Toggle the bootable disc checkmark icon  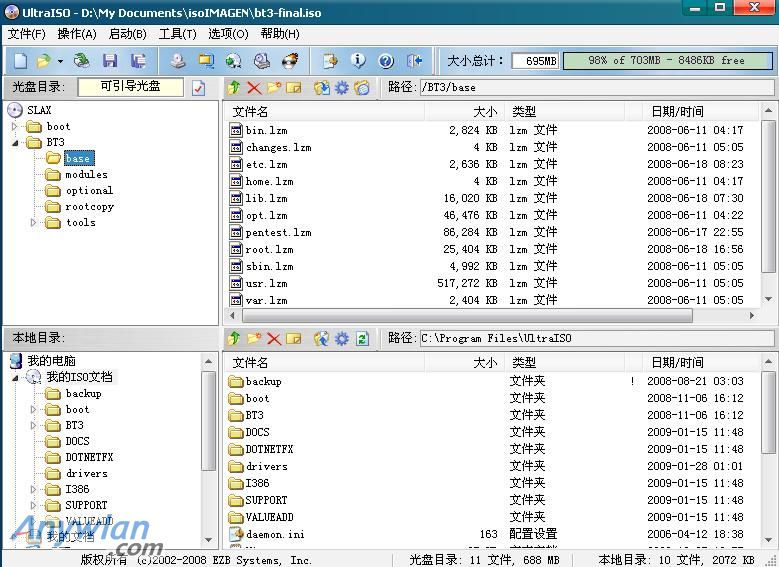198,88
